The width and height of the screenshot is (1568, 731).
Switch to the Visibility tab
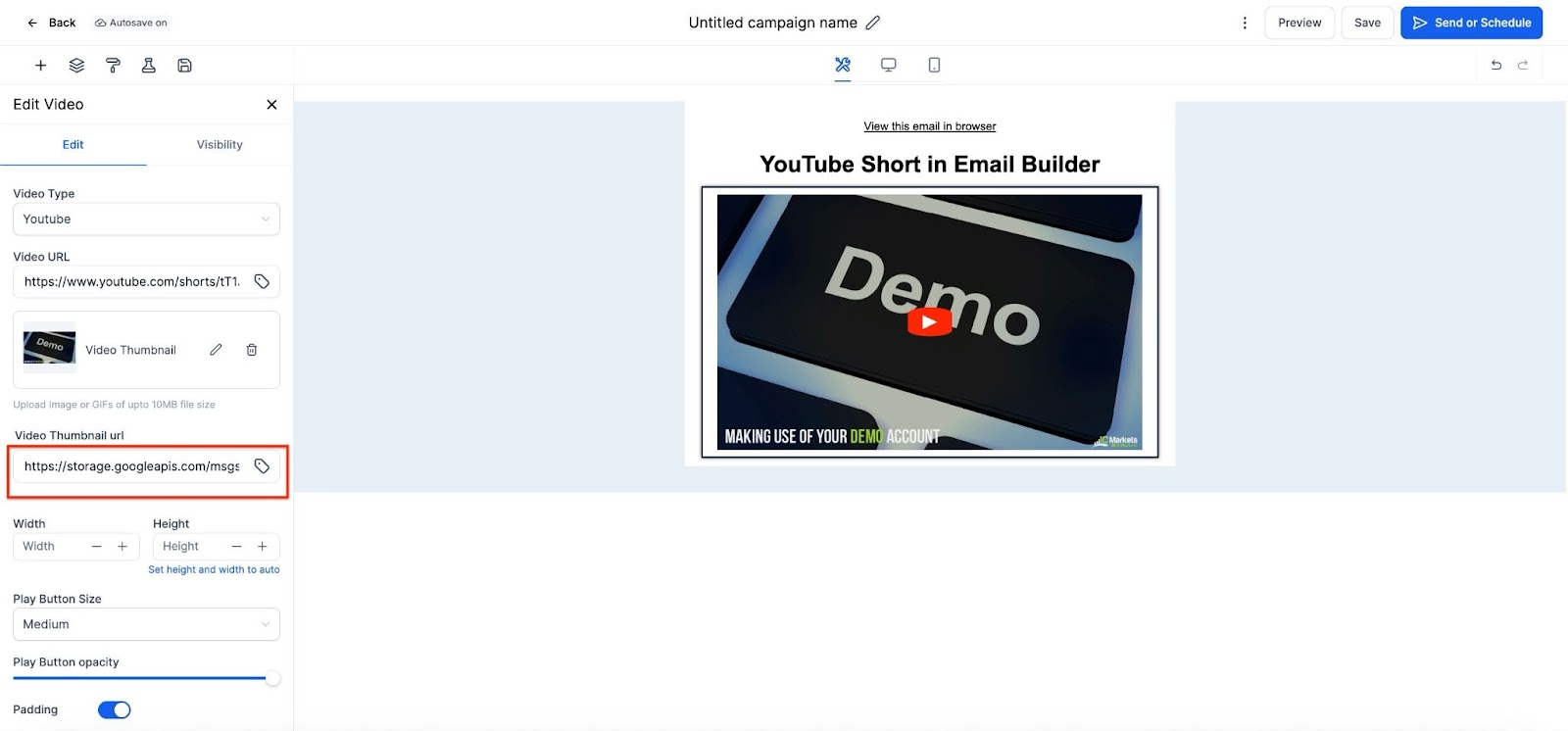[220, 145]
